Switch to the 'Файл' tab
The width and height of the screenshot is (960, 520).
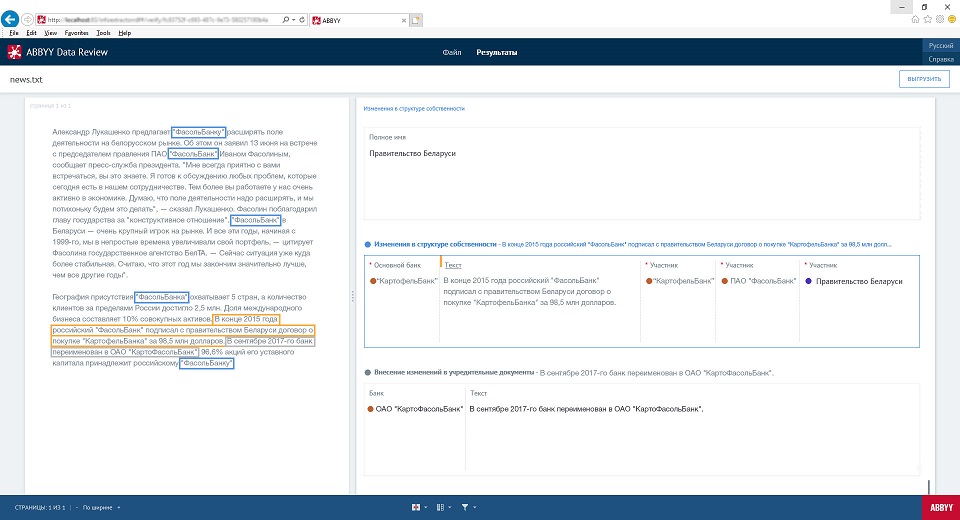(x=452, y=53)
